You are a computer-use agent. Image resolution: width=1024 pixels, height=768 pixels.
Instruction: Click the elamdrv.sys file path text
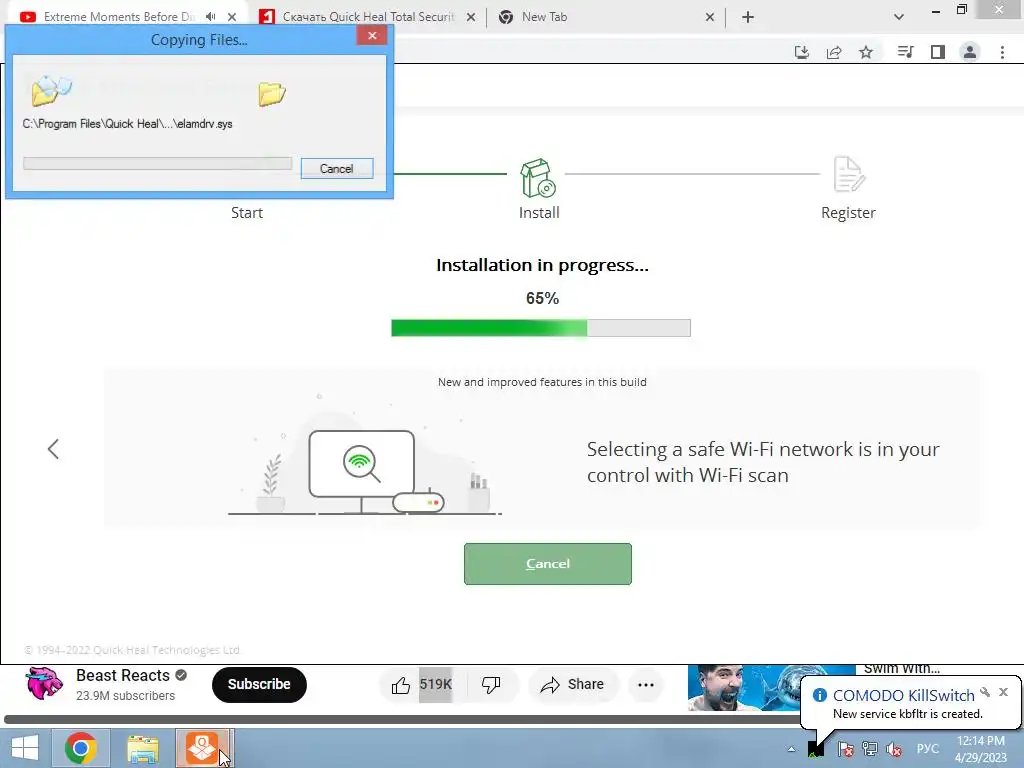(127, 123)
